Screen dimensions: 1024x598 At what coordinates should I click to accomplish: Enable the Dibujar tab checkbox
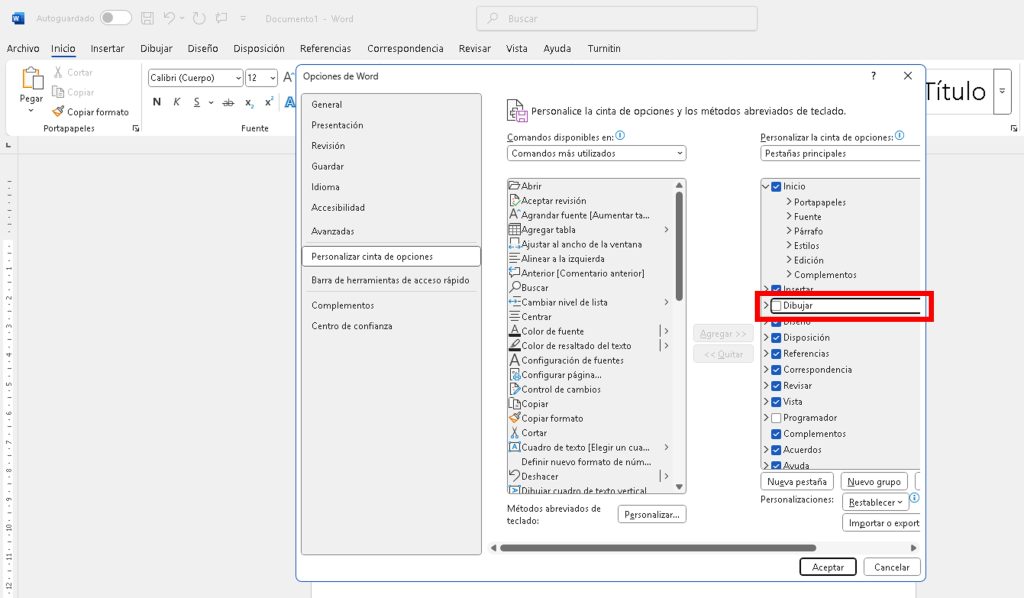(776, 306)
